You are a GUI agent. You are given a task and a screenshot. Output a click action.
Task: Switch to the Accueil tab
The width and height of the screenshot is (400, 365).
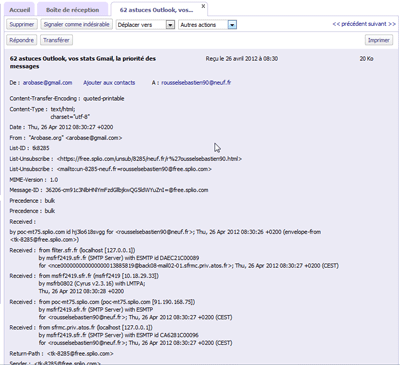click(x=20, y=10)
